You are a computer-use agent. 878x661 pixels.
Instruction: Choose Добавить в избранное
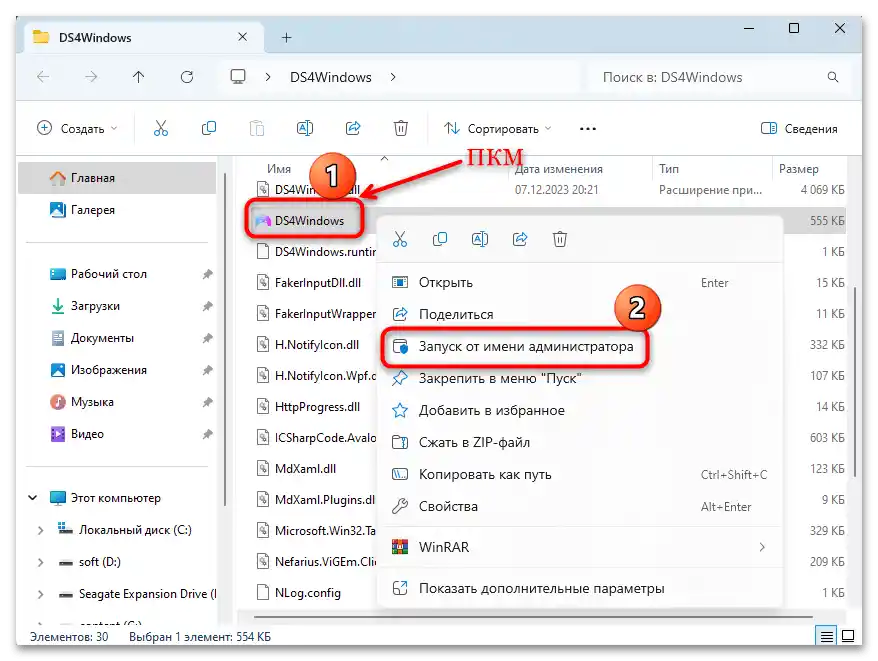[580, 410]
